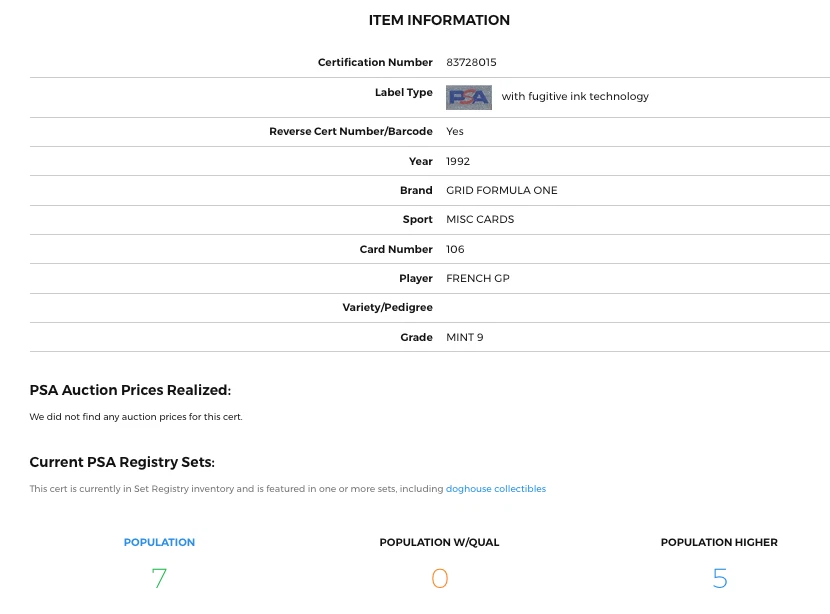Click the Current PSA Registry Sets heading
This screenshot has width=830, height=614.
click(122, 462)
